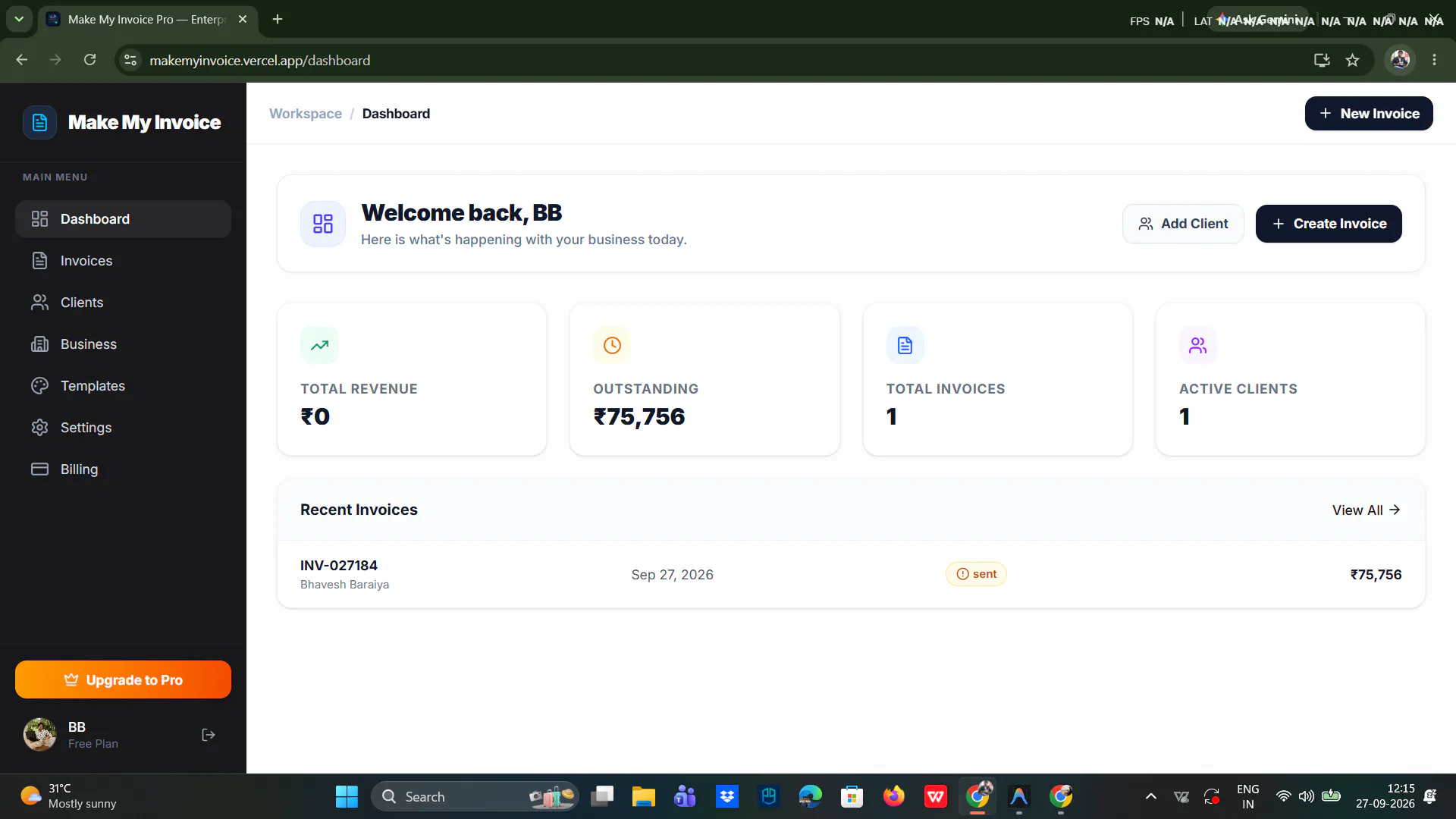Click the Active Clients people icon
This screenshot has height=819, width=1456.
[1198, 346]
